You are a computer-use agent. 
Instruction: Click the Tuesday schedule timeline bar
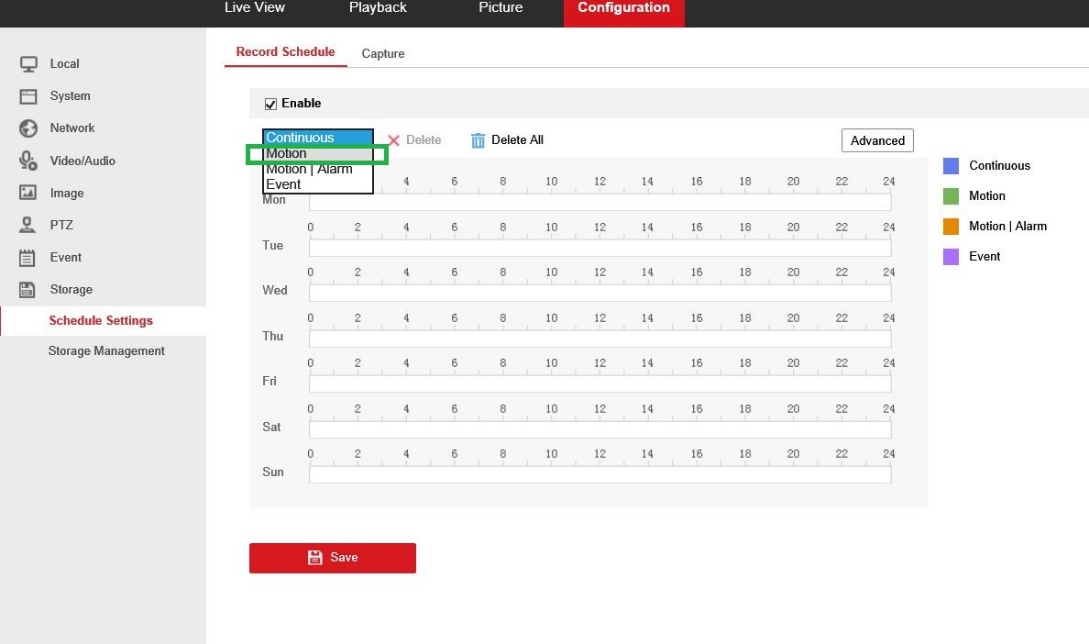[600, 248]
